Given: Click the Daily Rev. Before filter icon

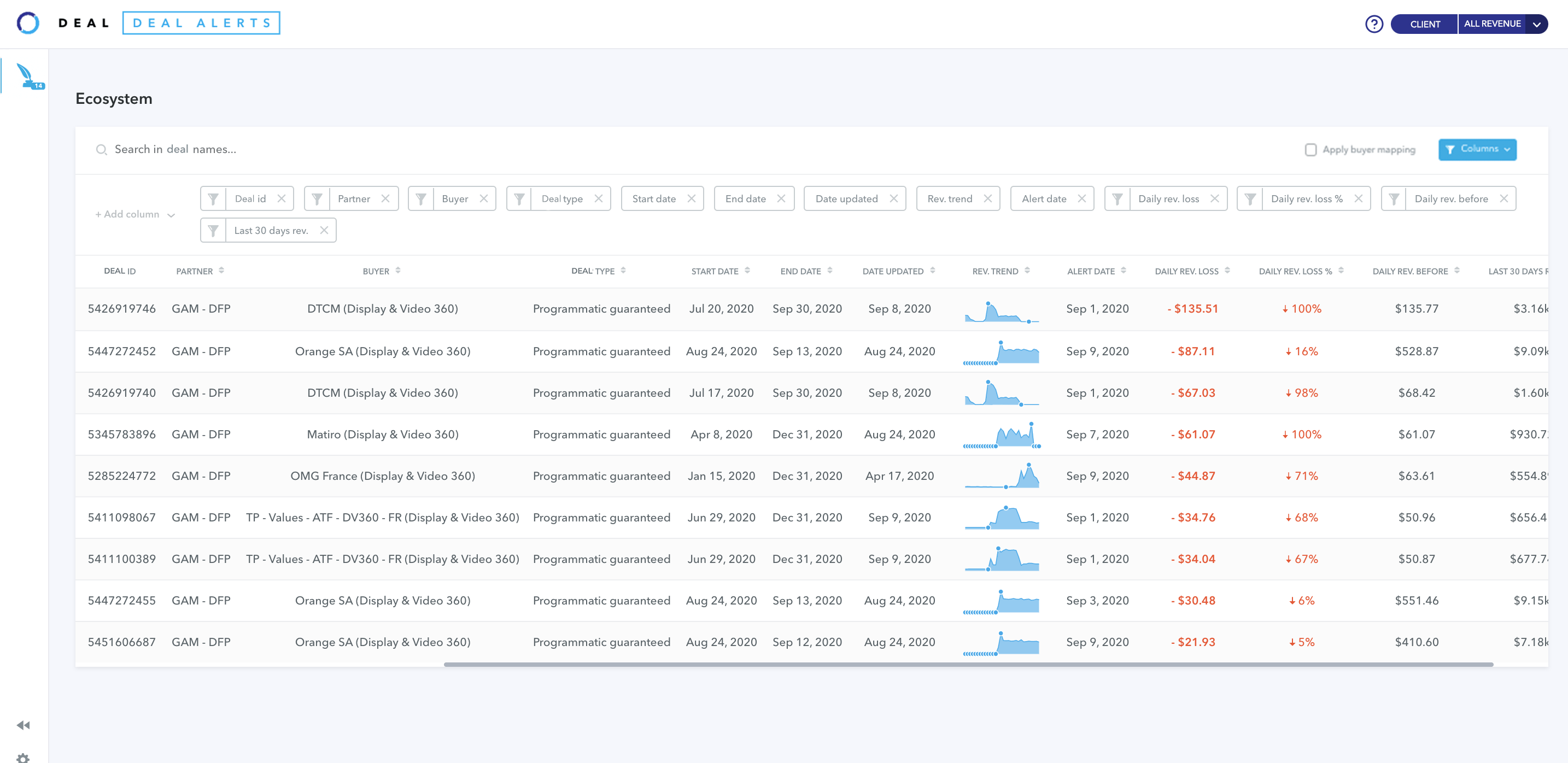Looking at the screenshot, I should point(1394,198).
